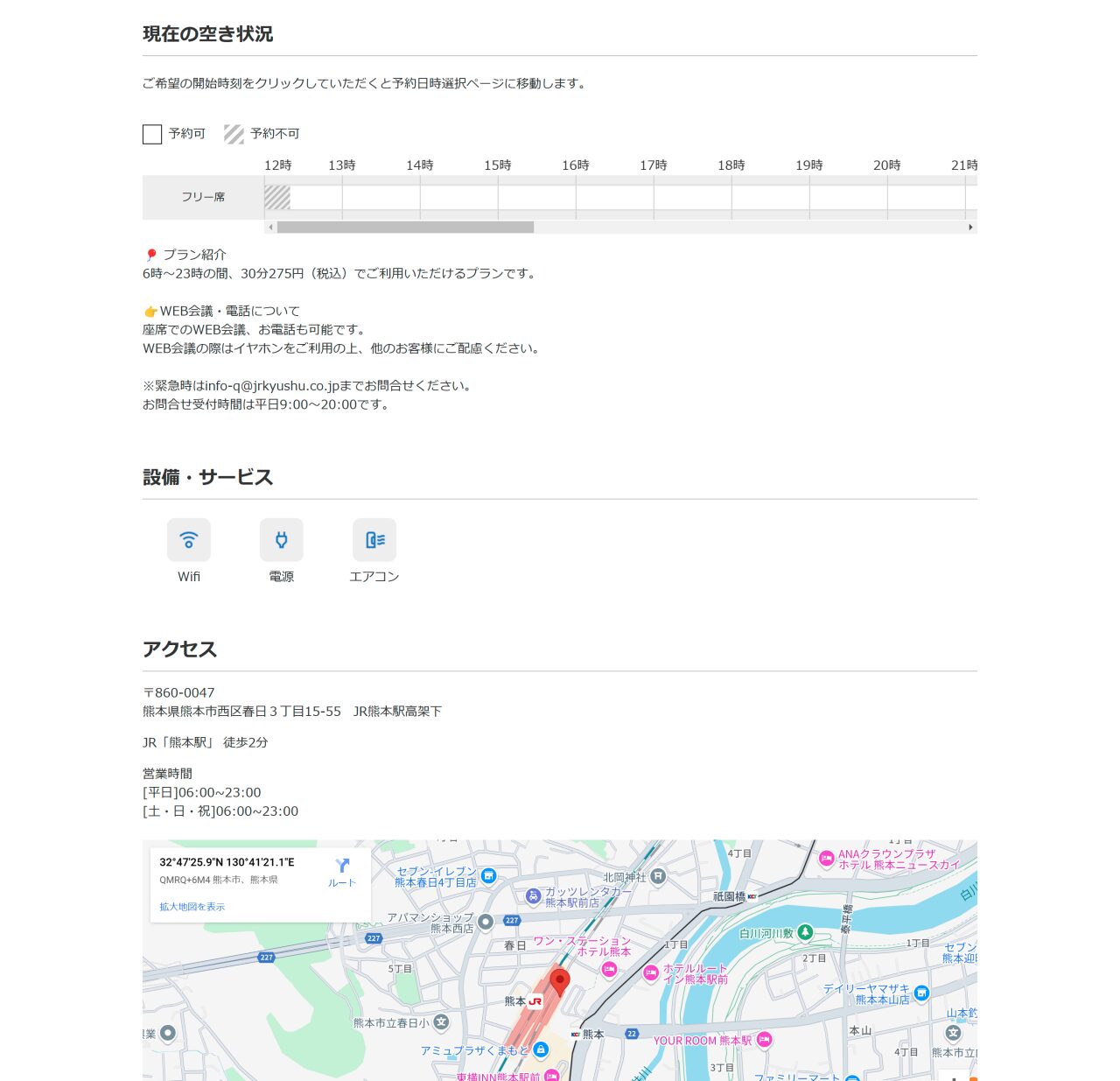Screen dimensions: 1120x1081
Task: Click the timeline horizontal scrollbar thumb
Action: [x=405, y=228]
